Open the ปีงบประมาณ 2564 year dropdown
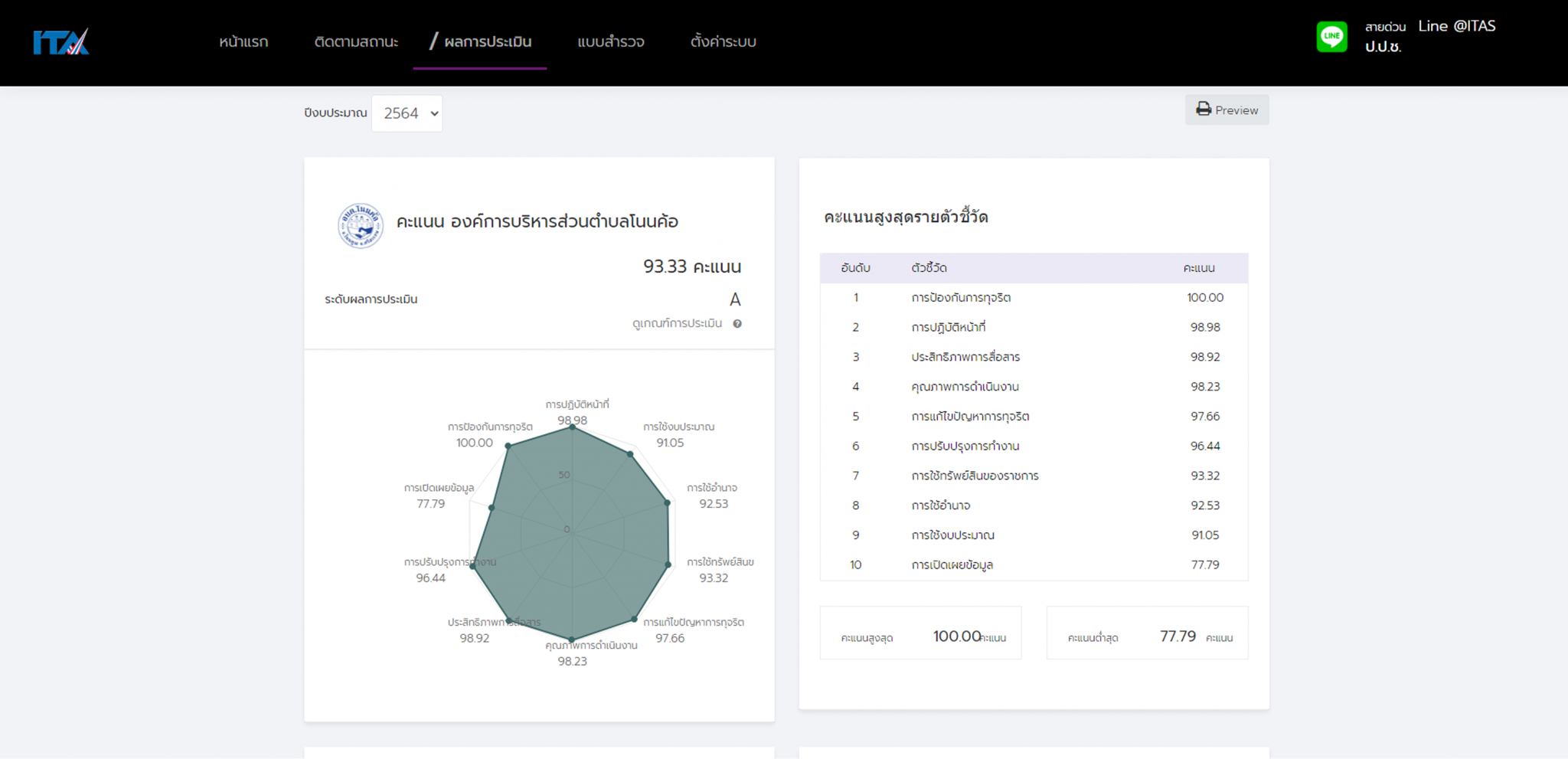 [407, 113]
